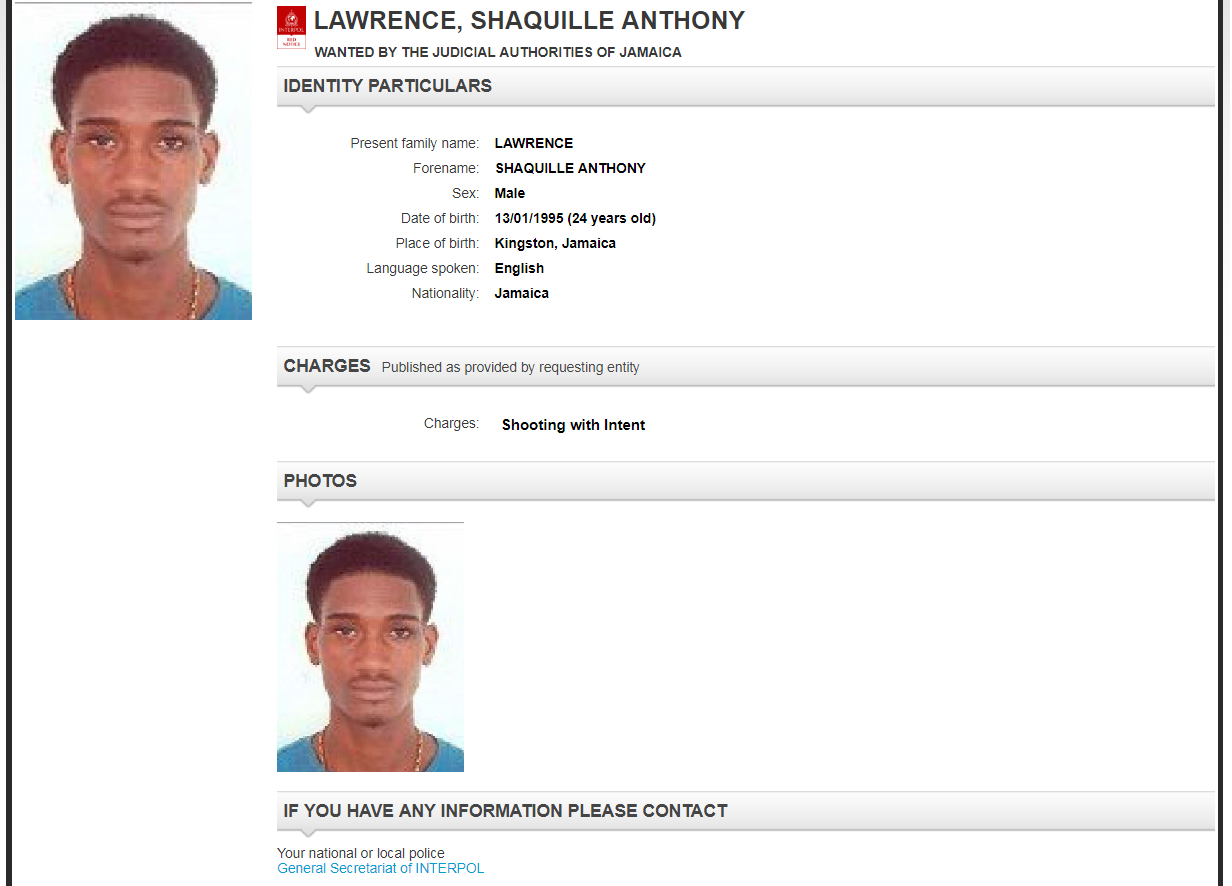Viewport: 1232px width, 886px height.
Task: Click the Published as provided by requesting entity note
Action: [510, 367]
